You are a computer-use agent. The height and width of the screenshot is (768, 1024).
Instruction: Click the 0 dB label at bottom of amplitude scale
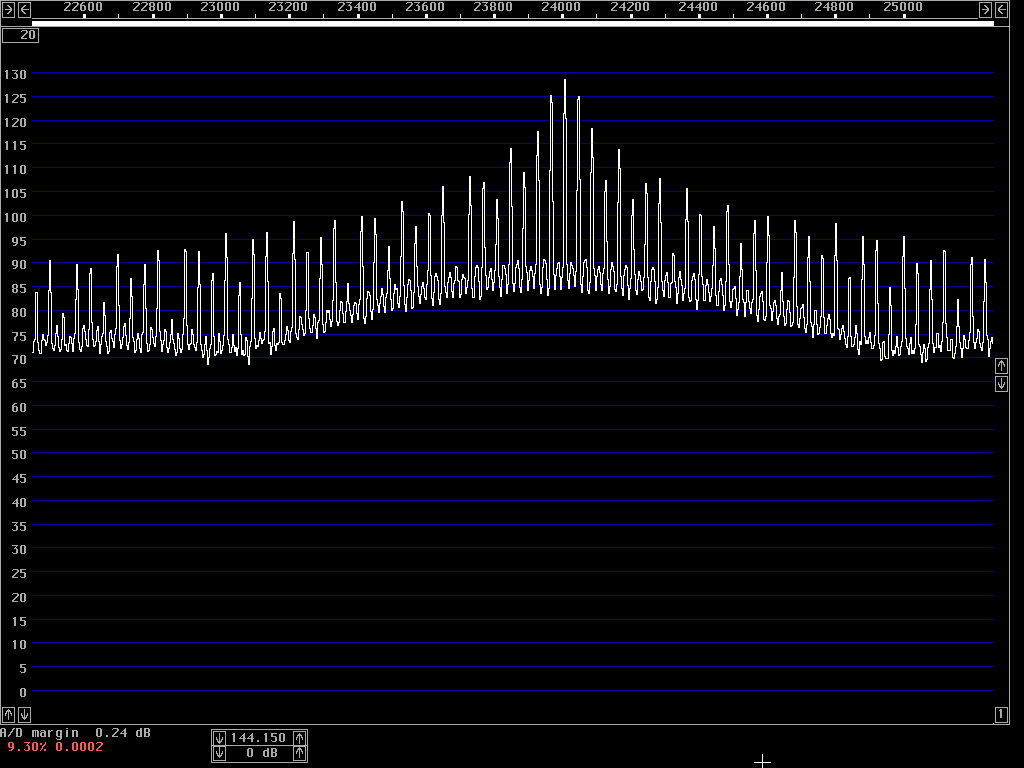[x=23, y=692]
